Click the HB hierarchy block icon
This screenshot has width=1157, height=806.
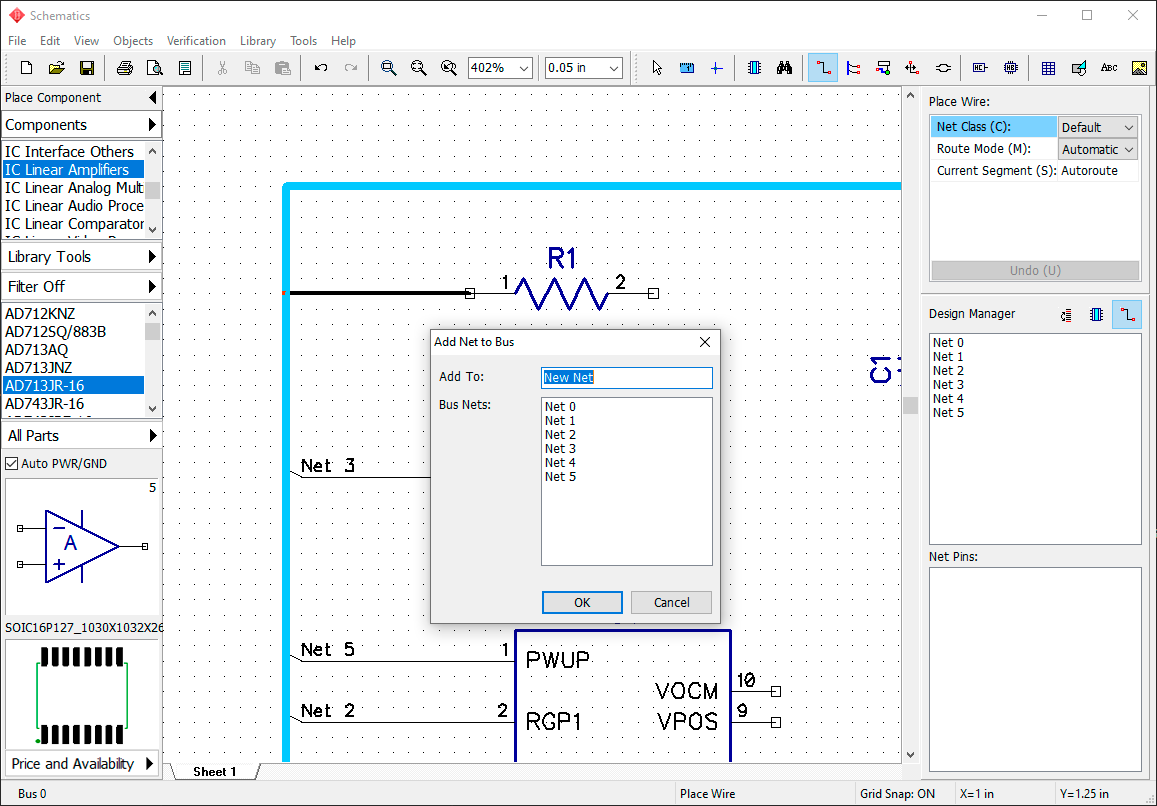(x=1011, y=68)
